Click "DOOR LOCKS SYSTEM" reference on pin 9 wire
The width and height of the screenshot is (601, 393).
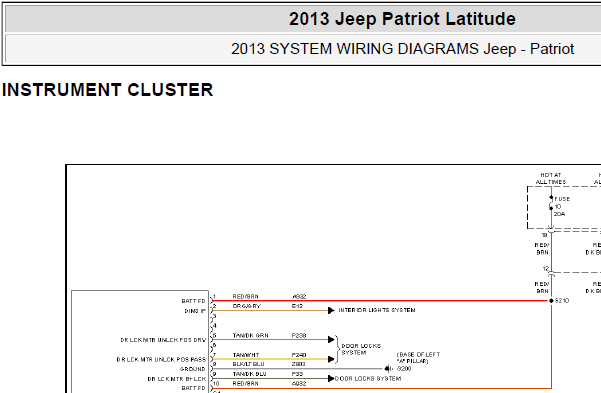coord(368,378)
